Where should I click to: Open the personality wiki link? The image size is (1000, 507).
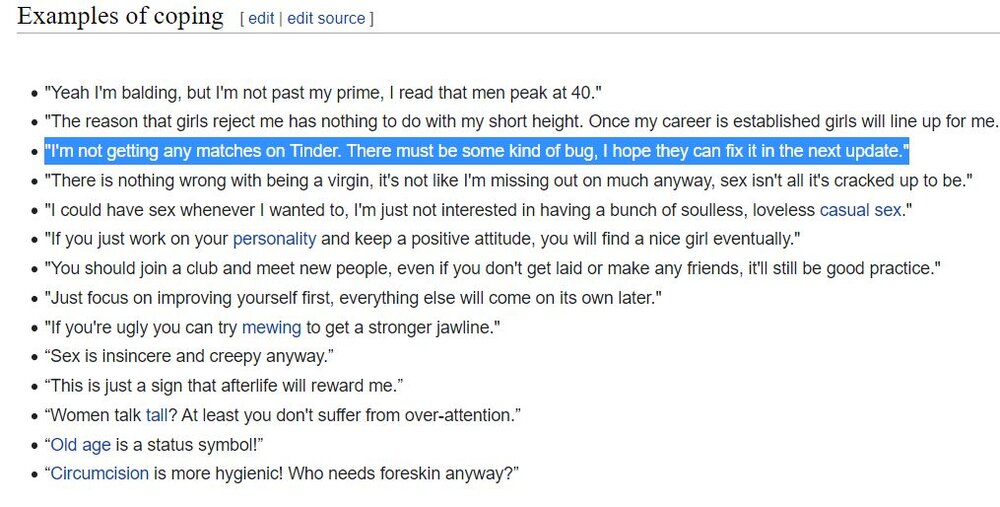pos(274,239)
